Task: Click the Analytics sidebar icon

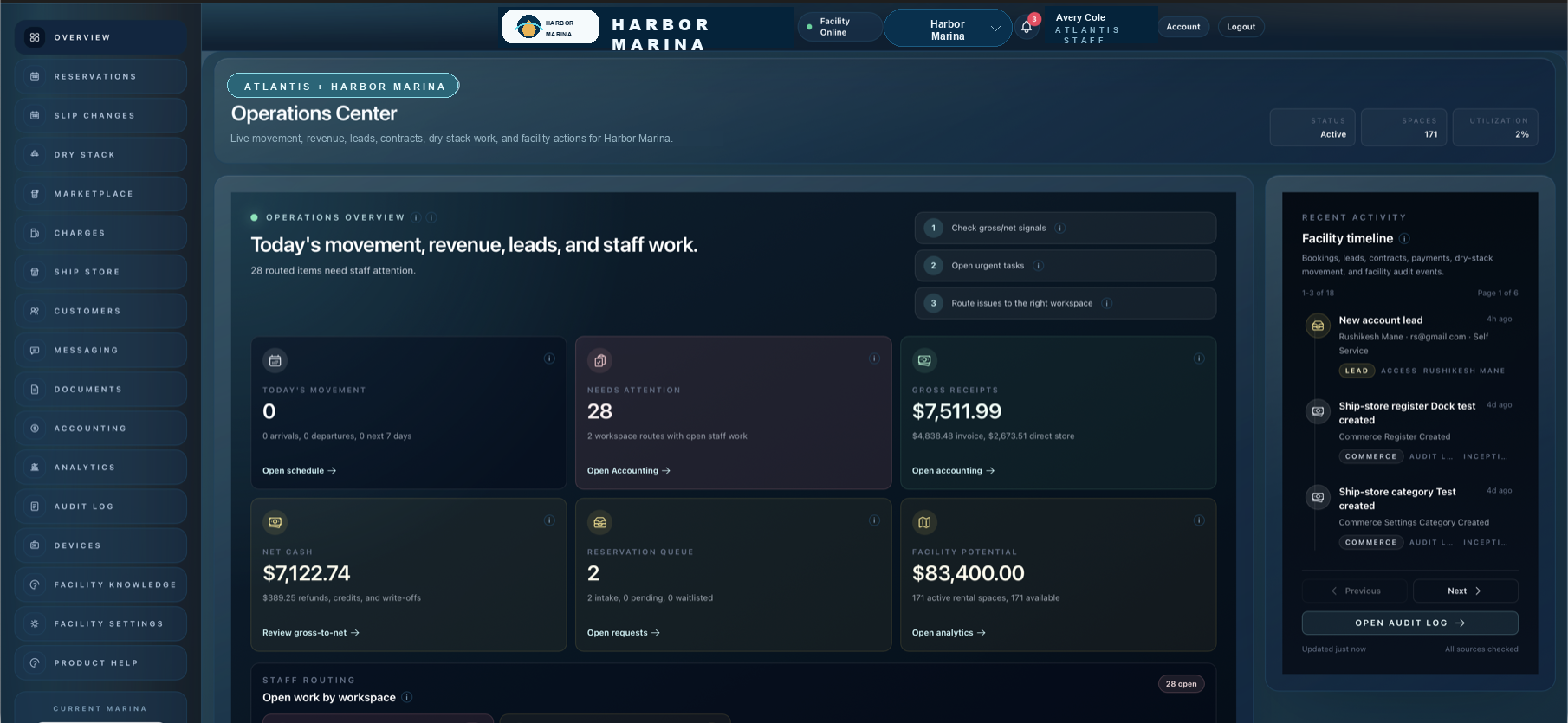Action: (x=35, y=468)
